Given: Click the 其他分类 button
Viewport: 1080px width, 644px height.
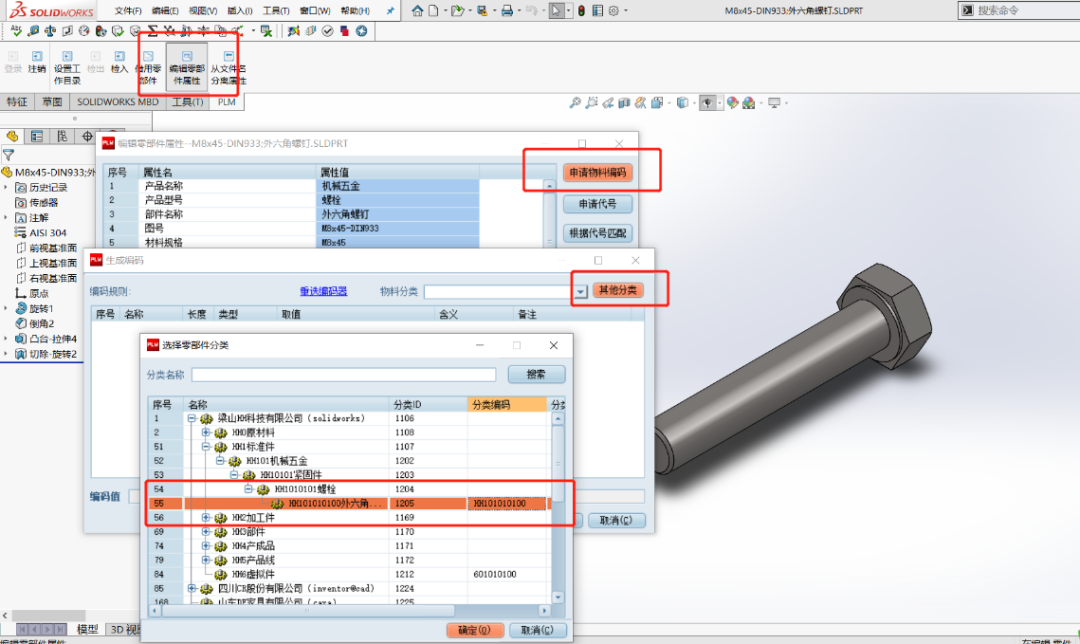Looking at the screenshot, I should tap(618, 290).
